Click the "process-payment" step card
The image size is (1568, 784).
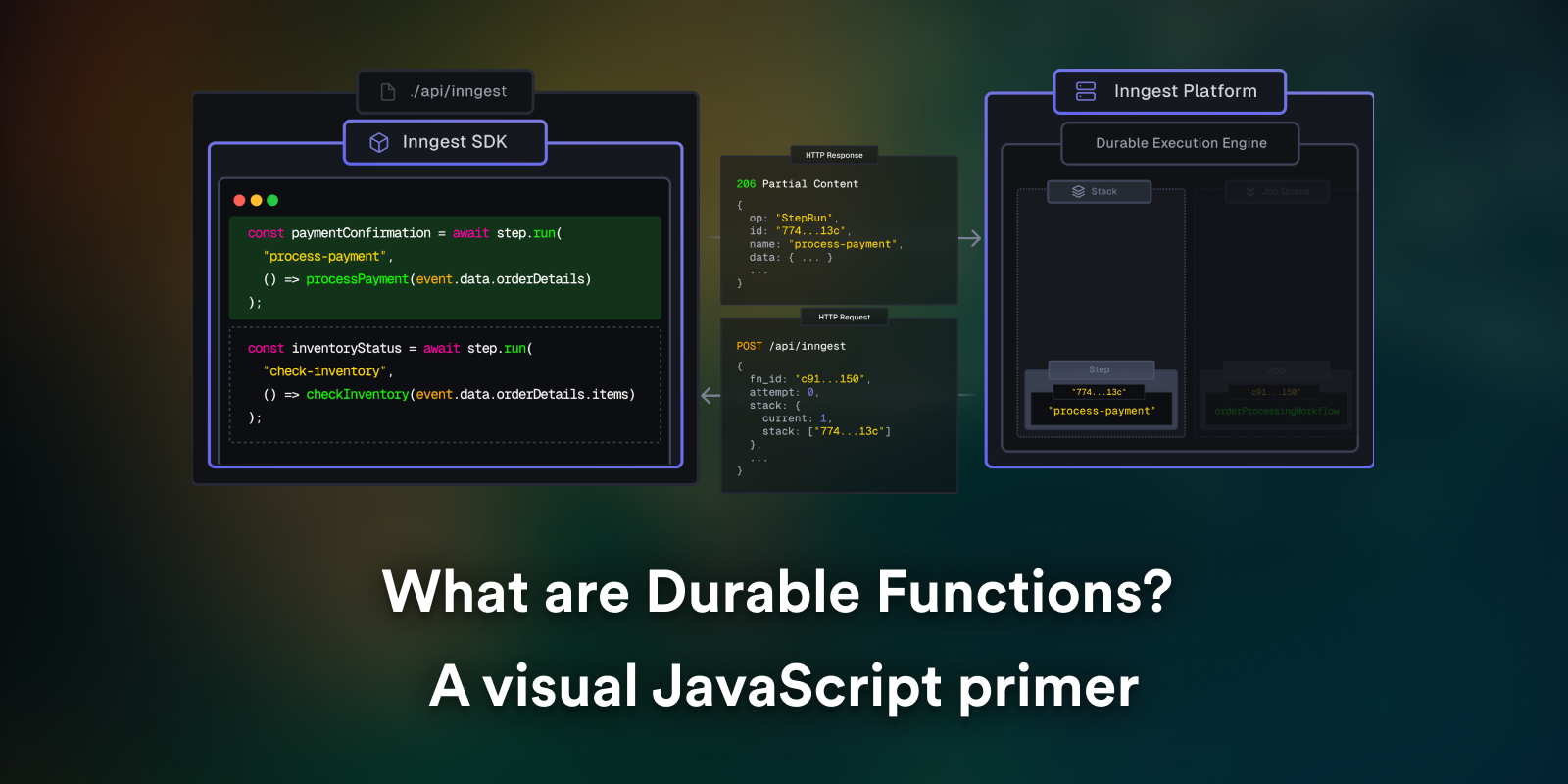coord(1102,405)
